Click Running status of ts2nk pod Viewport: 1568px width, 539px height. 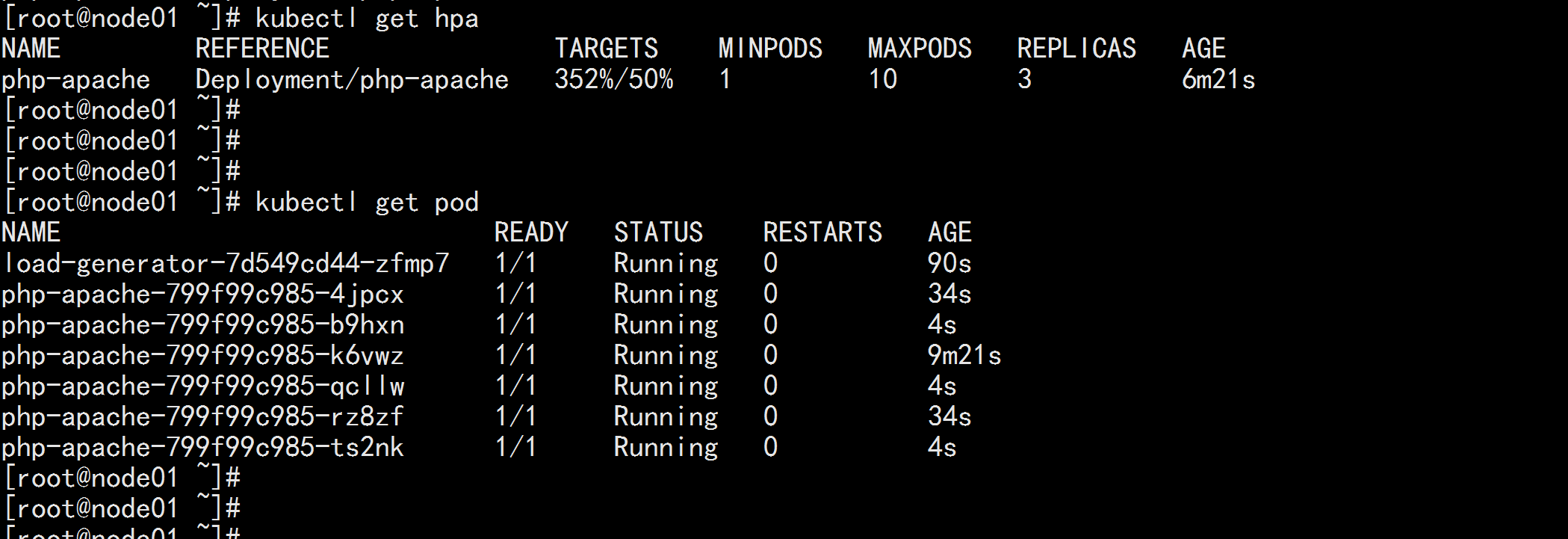pyautogui.click(x=666, y=447)
